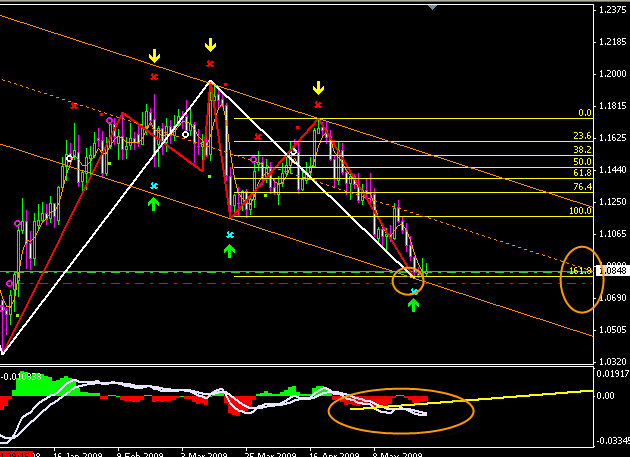This screenshot has width=630, height=457.
Task: Click green up arrow below the Fibonacci 100.0 low
Action: click(229, 251)
